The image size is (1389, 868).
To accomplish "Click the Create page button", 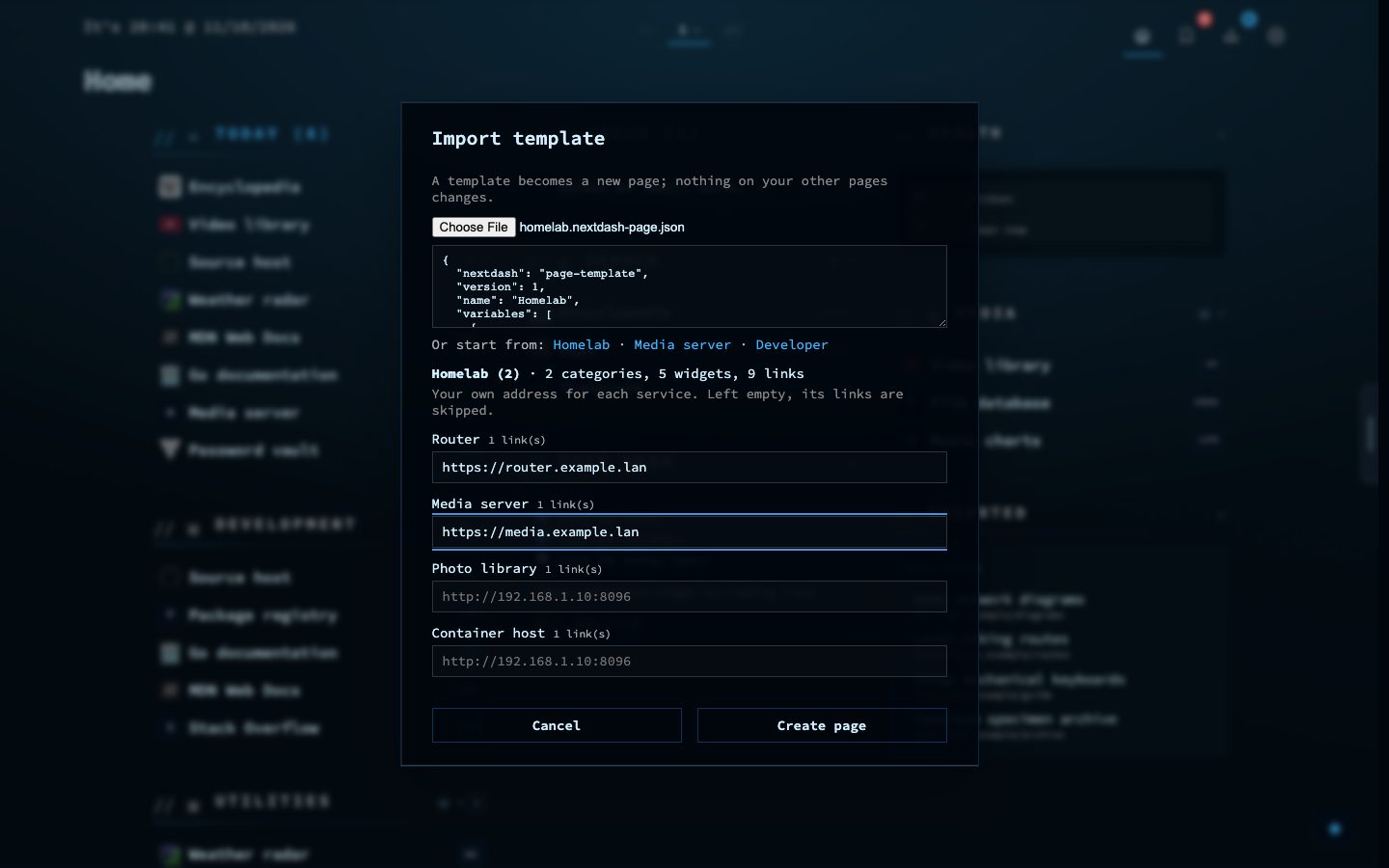I will pyautogui.click(x=822, y=725).
